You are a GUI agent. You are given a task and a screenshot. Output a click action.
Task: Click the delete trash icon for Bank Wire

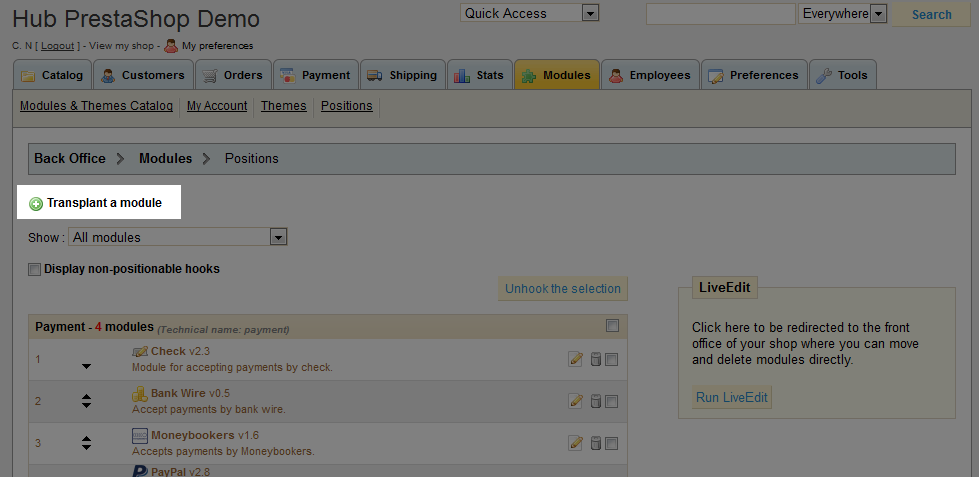[595, 401]
